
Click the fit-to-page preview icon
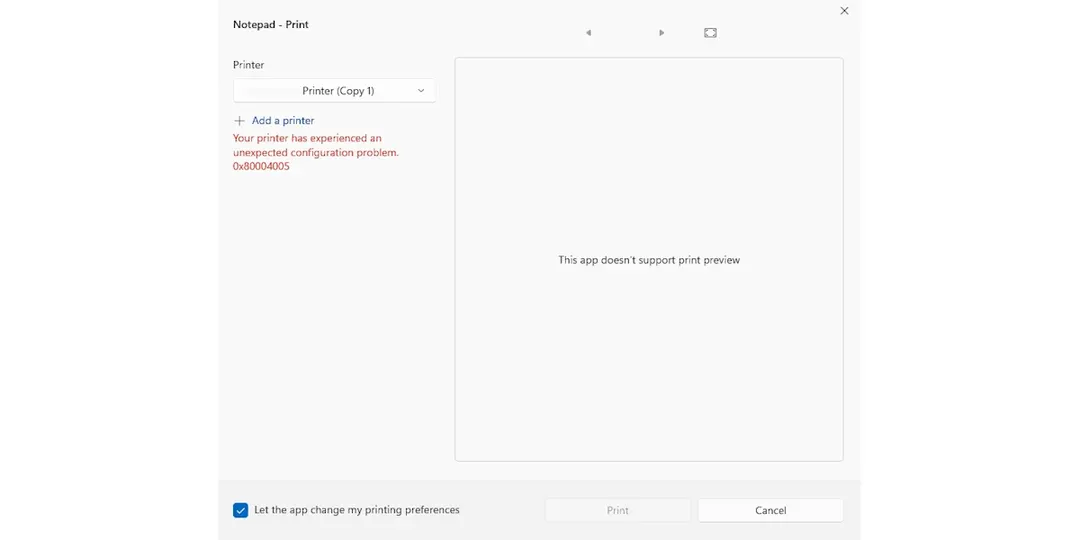pyautogui.click(x=710, y=33)
